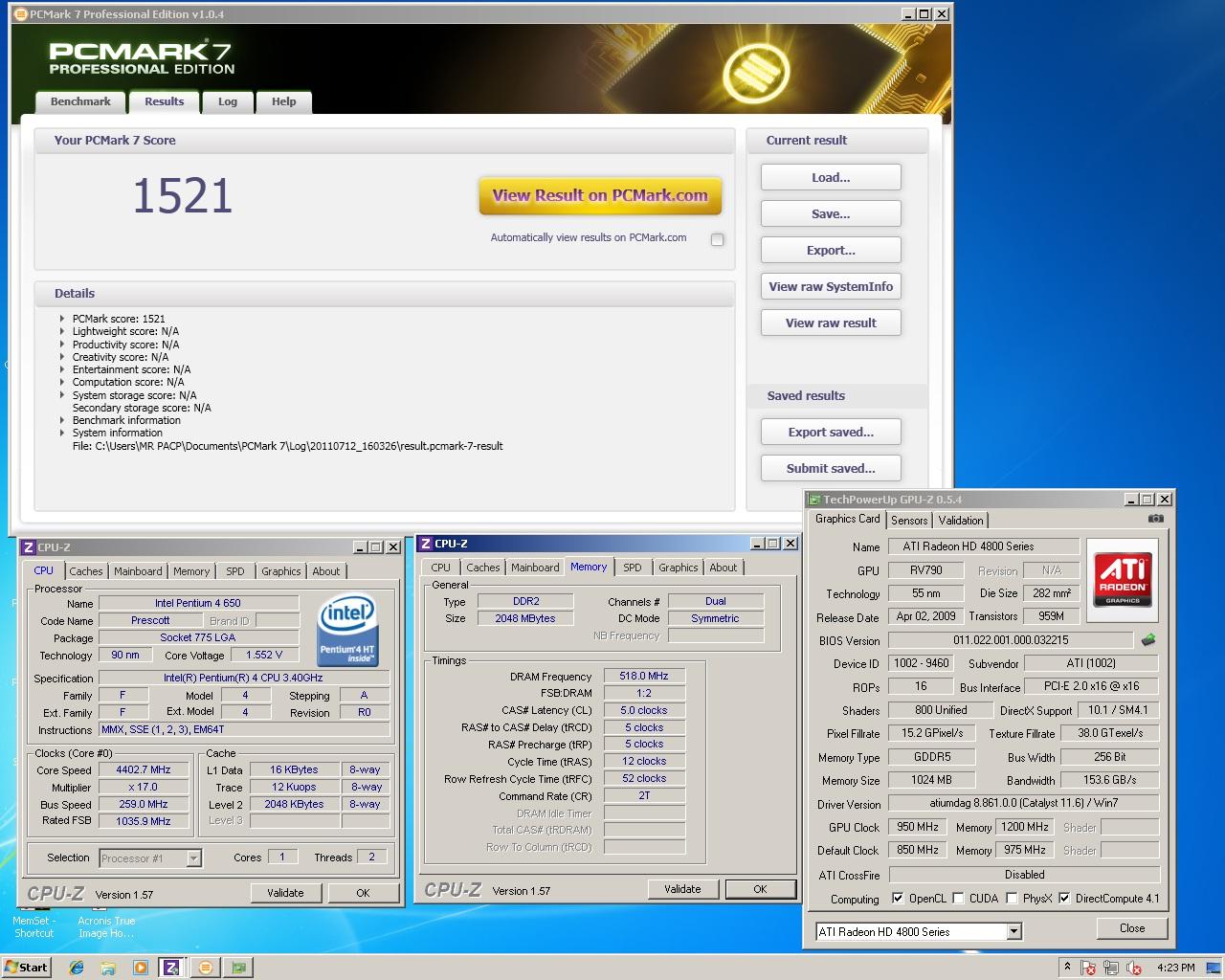The height and width of the screenshot is (980, 1225).
Task: Open the media player taskbar icon
Action: pyautogui.click(x=140, y=968)
